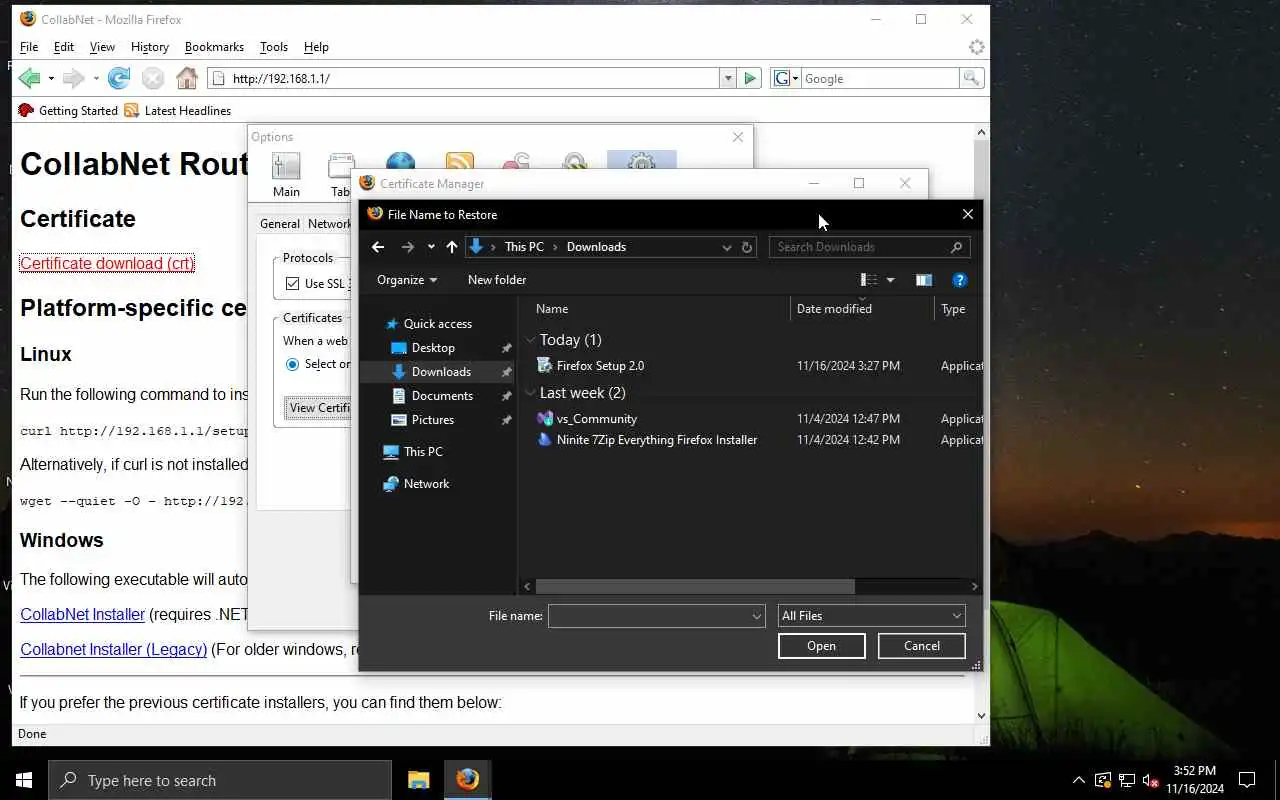Click the Firefox stop loading icon
The width and height of the screenshot is (1280, 800).
point(152,78)
